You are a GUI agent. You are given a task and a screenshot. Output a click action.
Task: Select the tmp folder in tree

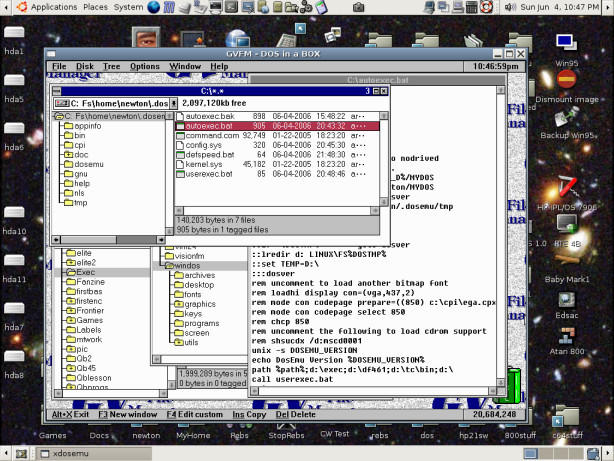[x=76, y=202]
